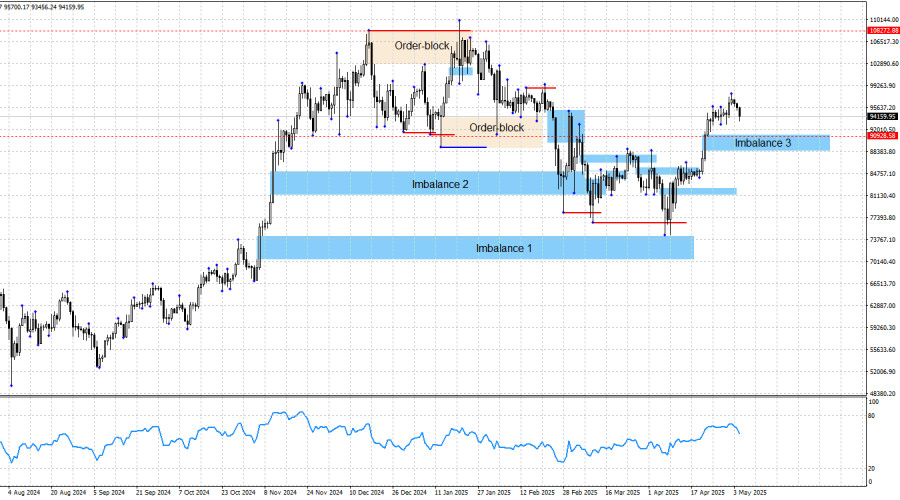The width and height of the screenshot is (900, 500).
Task: Click the 23 Oct 2024 date label
Action: point(238,493)
